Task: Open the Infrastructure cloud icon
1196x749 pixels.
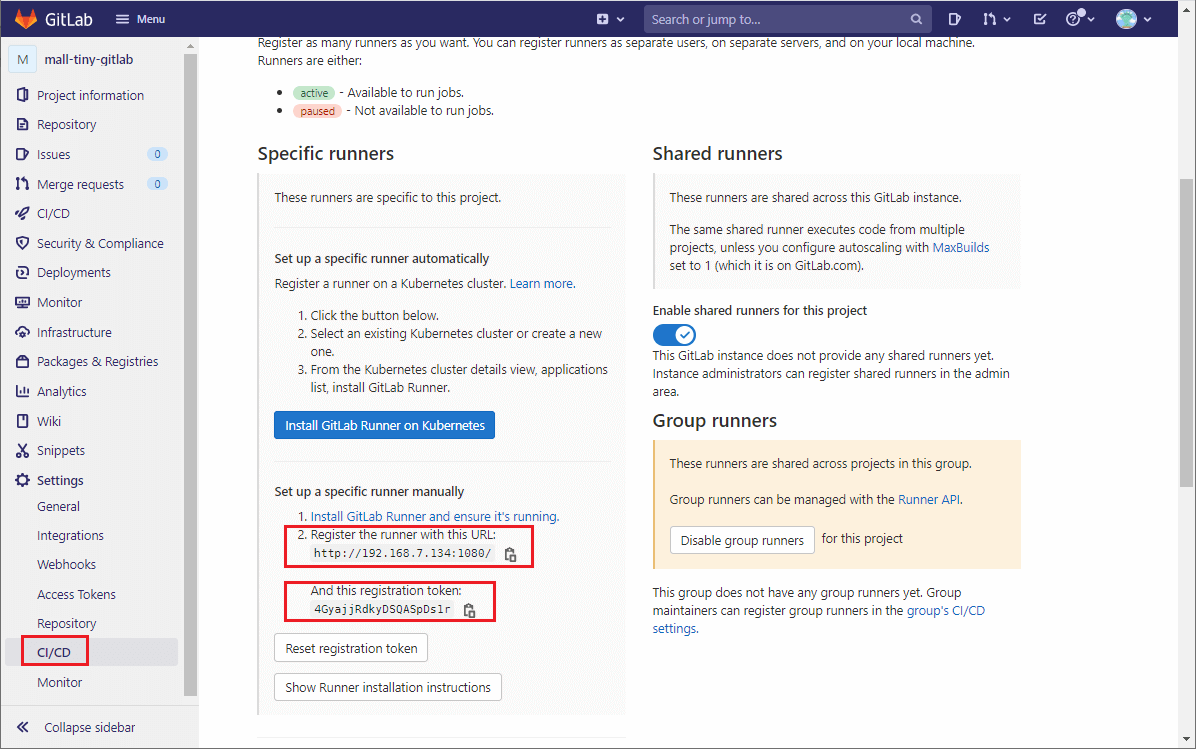Action: point(22,332)
